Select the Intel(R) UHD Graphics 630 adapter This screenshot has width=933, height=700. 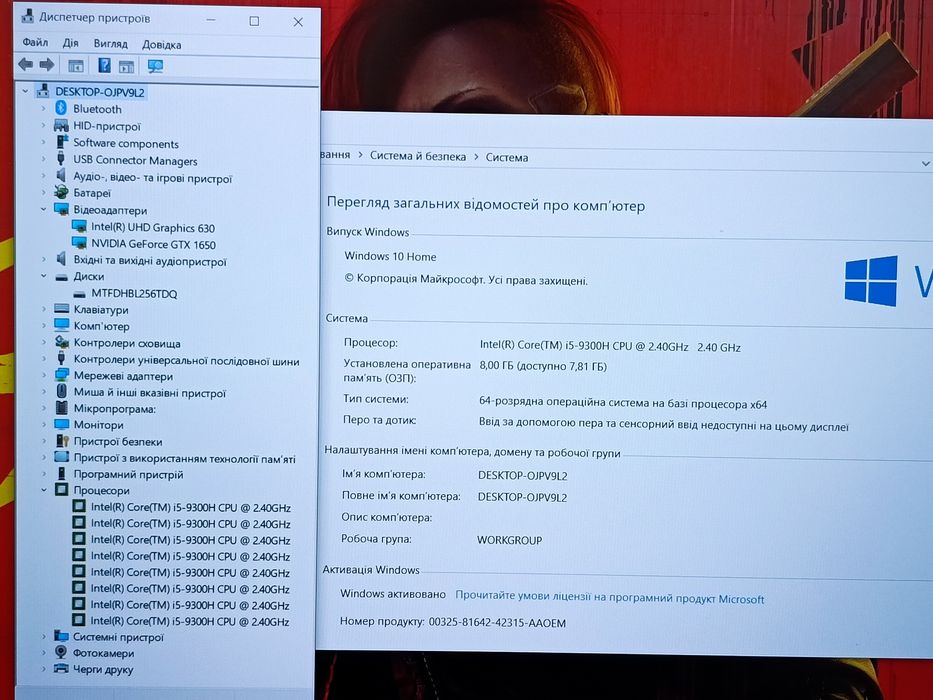point(152,227)
